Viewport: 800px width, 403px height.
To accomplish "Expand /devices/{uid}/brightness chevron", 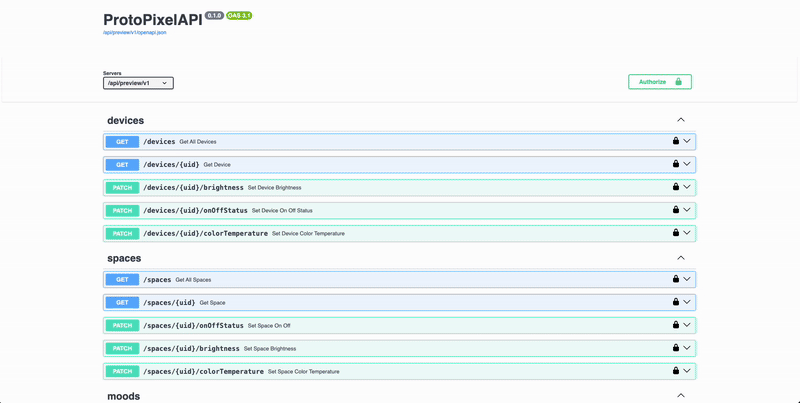I will pyautogui.click(x=687, y=187).
